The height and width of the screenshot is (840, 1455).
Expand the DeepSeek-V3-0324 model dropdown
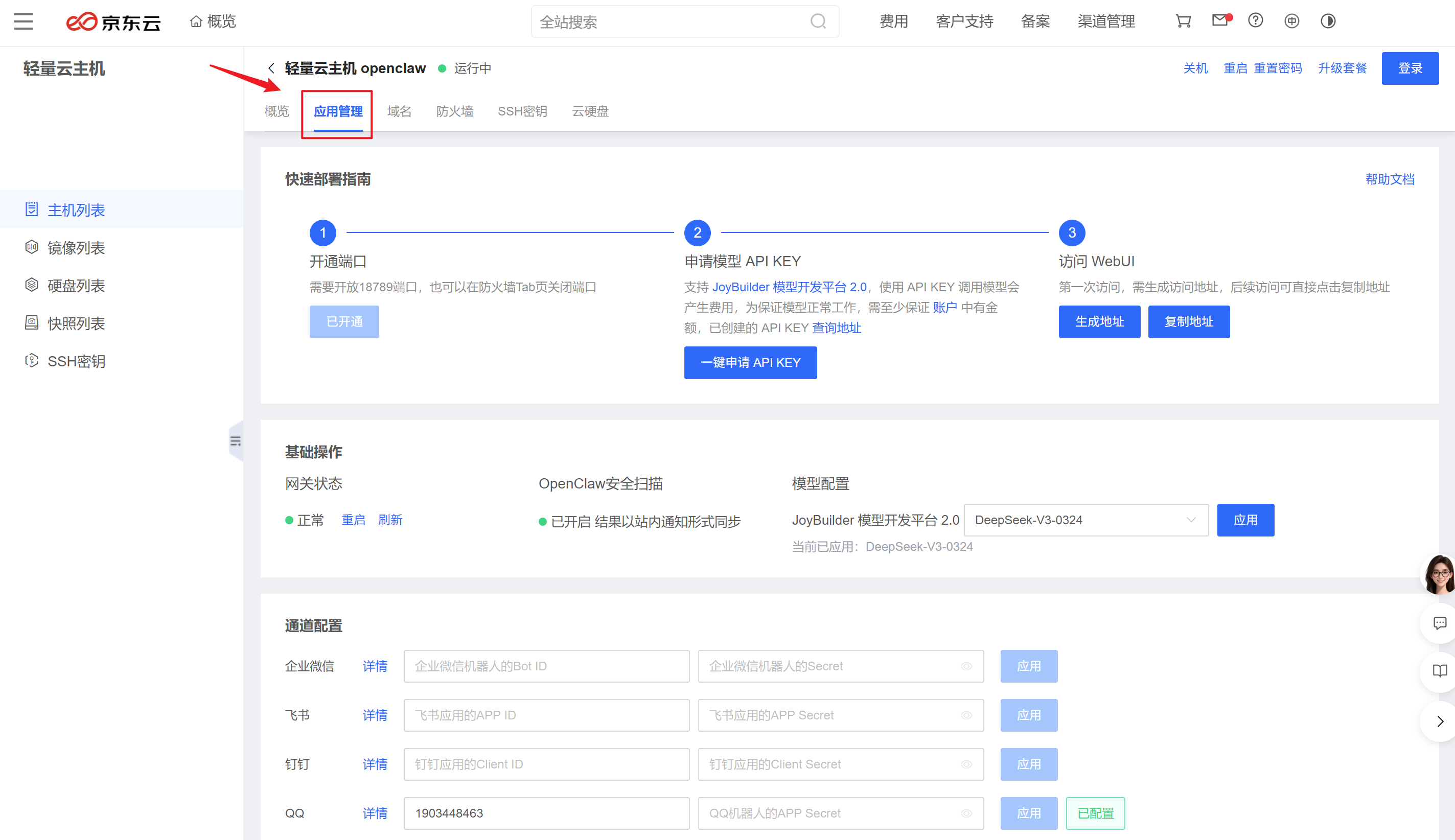pyautogui.click(x=1190, y=520)
